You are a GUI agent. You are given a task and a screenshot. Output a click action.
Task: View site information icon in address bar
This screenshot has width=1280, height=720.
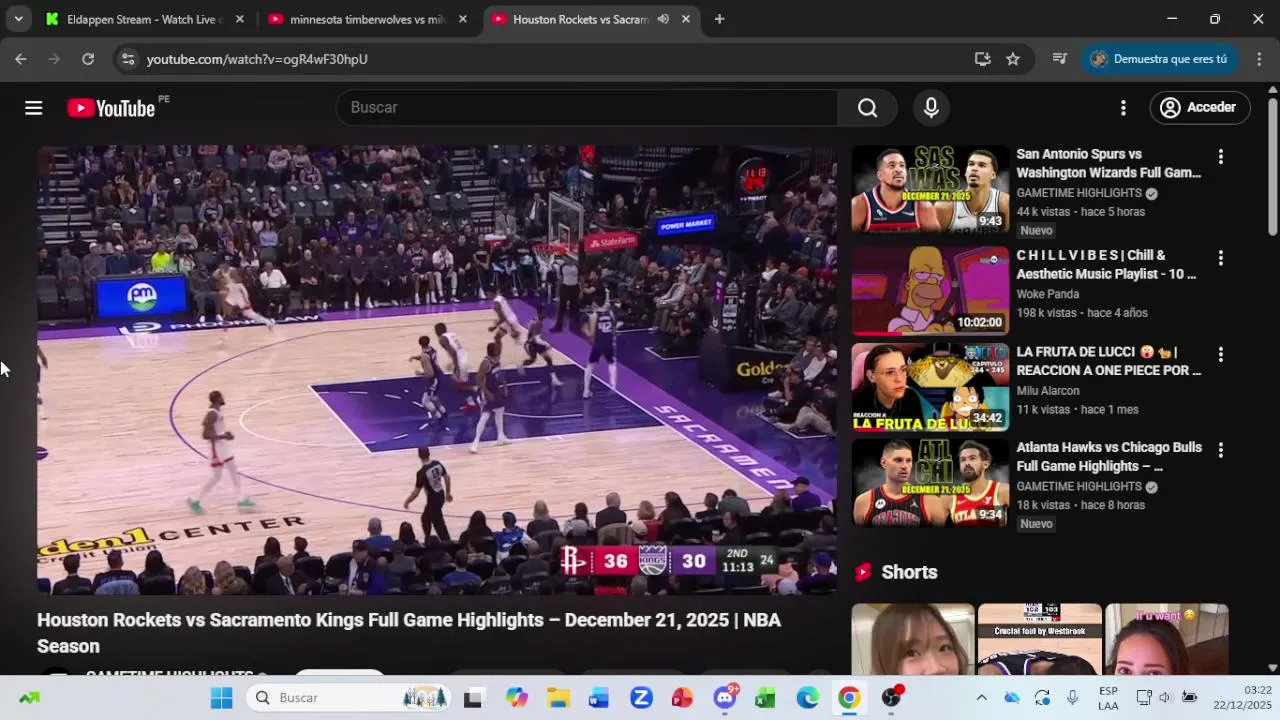coord(128,59)
